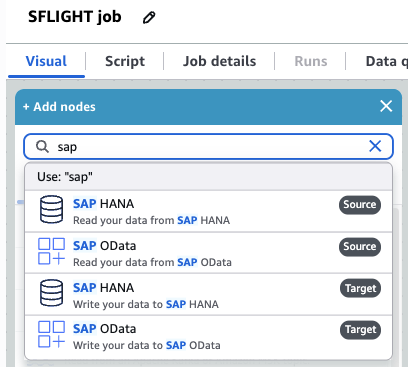Clear the sap search text
The image size is (408, 367).
(375, 146)
